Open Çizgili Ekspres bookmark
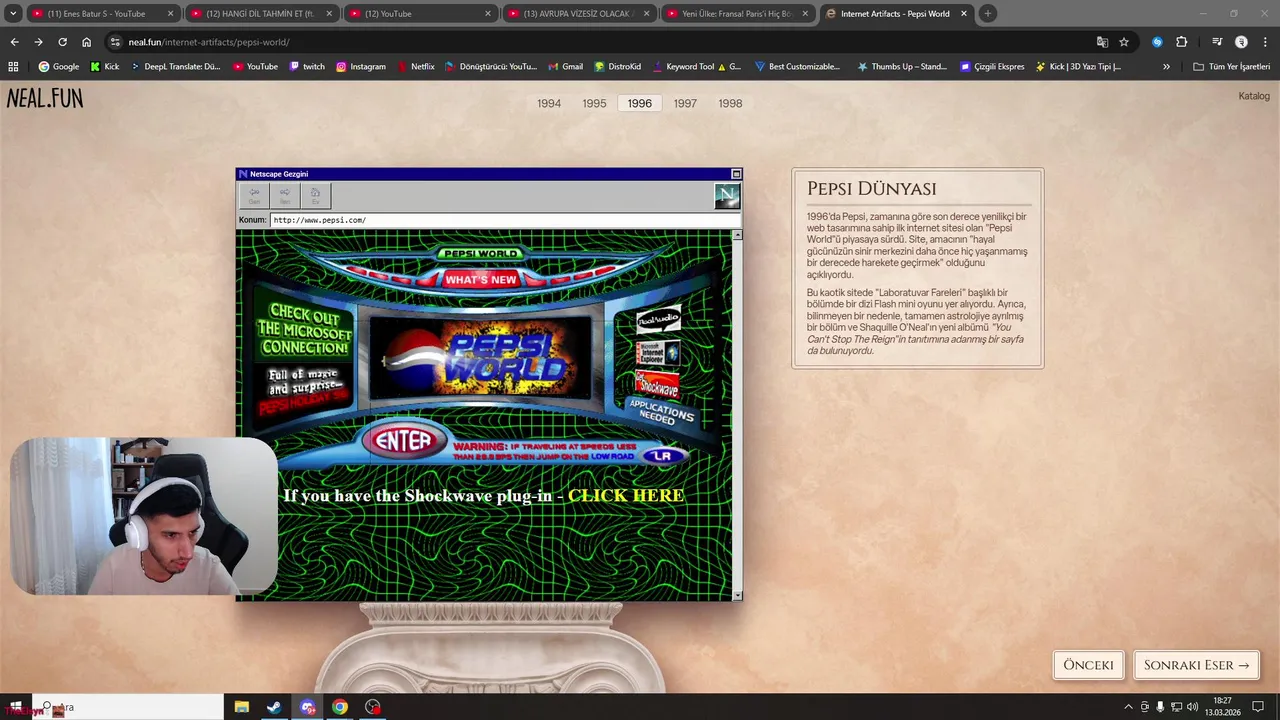The width and height of the screenshot is (1280, 720). (x=992, y=67)
